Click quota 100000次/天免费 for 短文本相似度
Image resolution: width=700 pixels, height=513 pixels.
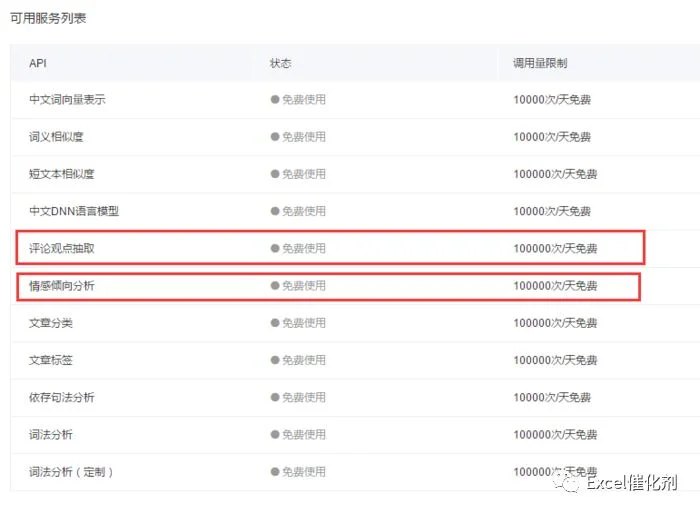[555, 174]
